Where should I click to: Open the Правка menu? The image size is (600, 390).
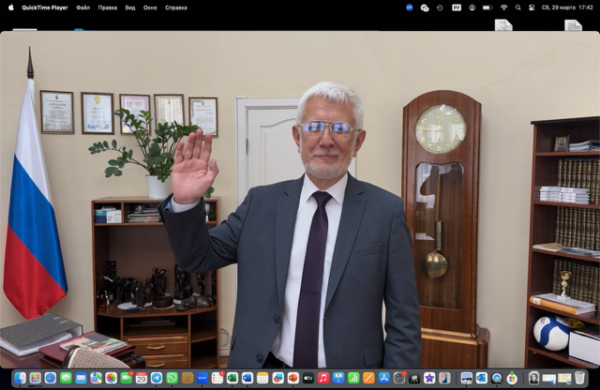(108, 8)
